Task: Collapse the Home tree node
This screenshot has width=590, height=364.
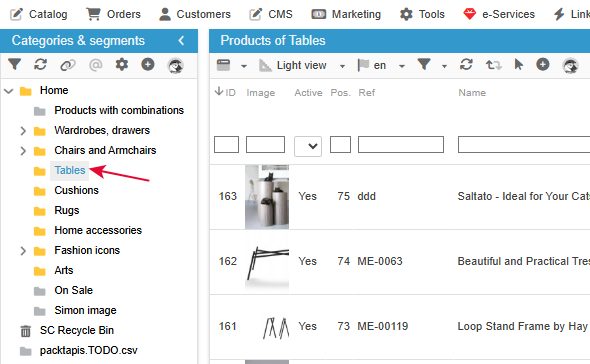Action: pos(9,91)
